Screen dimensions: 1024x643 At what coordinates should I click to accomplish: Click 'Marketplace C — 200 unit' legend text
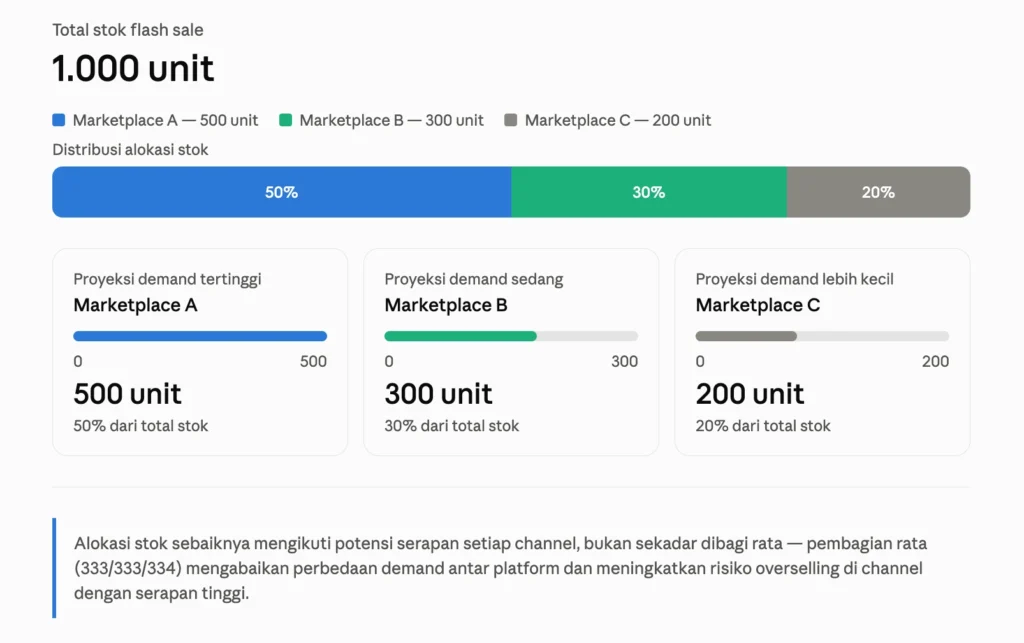pyautogui.click(x=618, y=120)
